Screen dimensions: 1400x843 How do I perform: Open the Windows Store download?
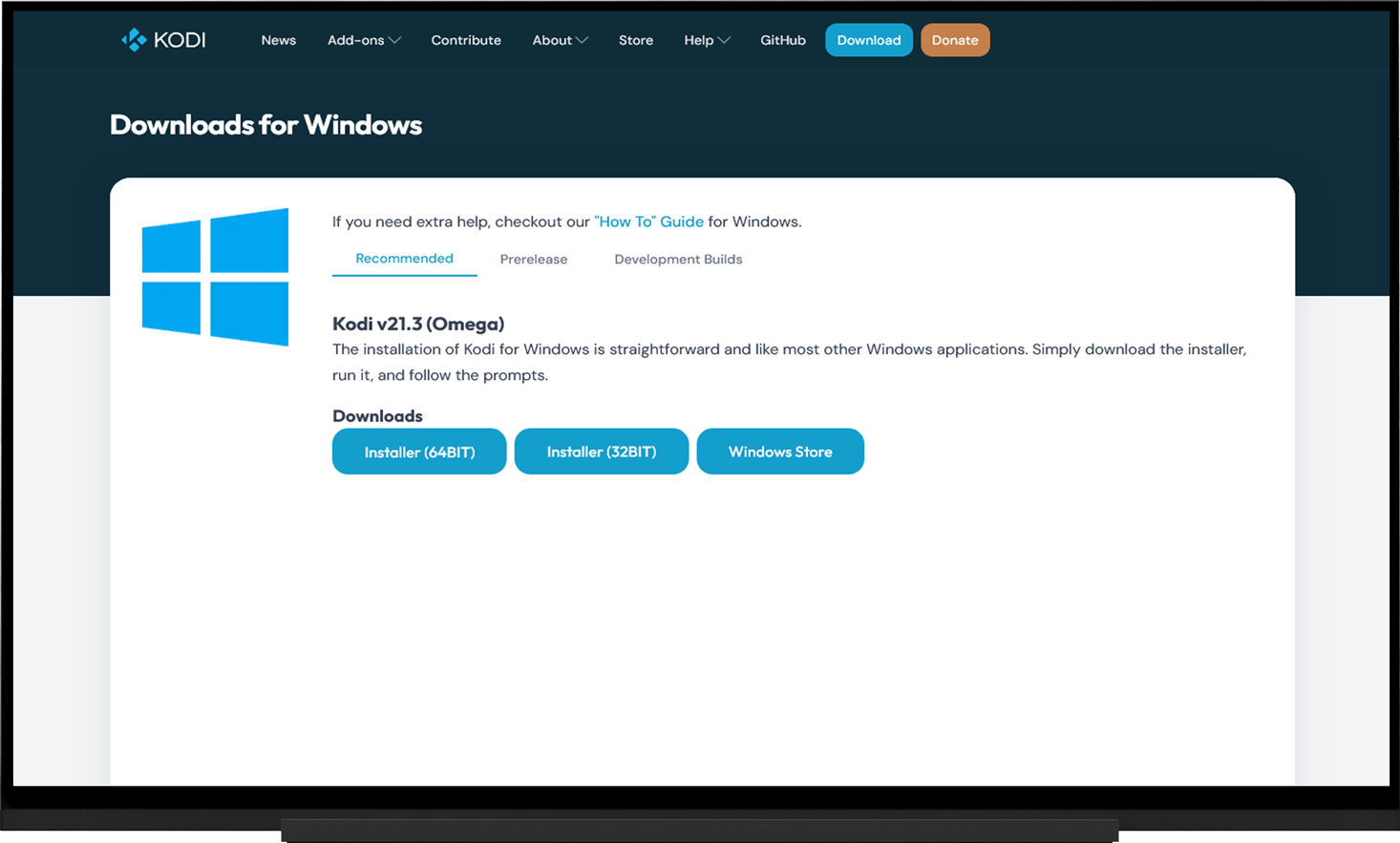click(x=780, y=452)
